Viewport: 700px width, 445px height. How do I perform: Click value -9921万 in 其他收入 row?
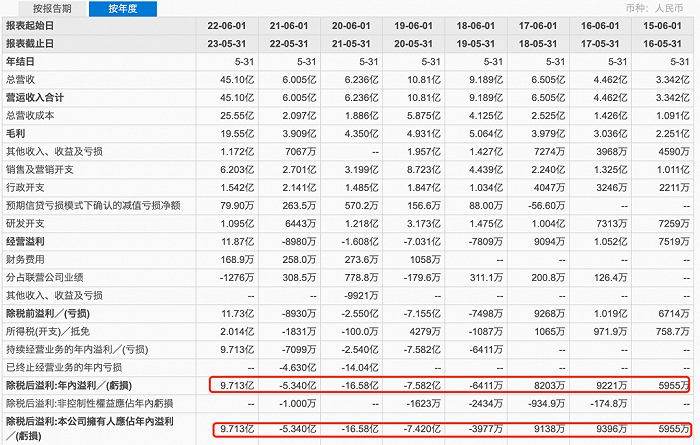361,295
